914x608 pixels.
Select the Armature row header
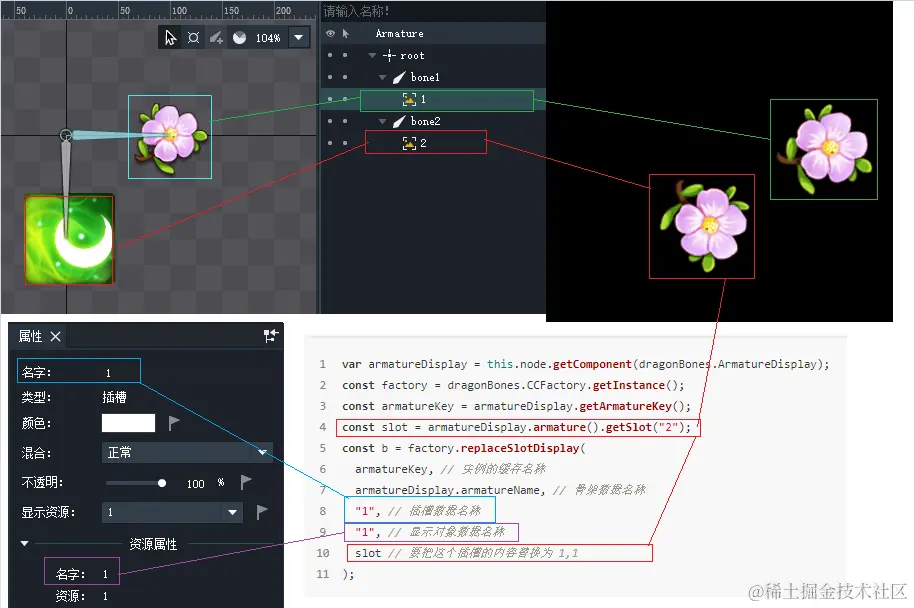tap(399, 33)
